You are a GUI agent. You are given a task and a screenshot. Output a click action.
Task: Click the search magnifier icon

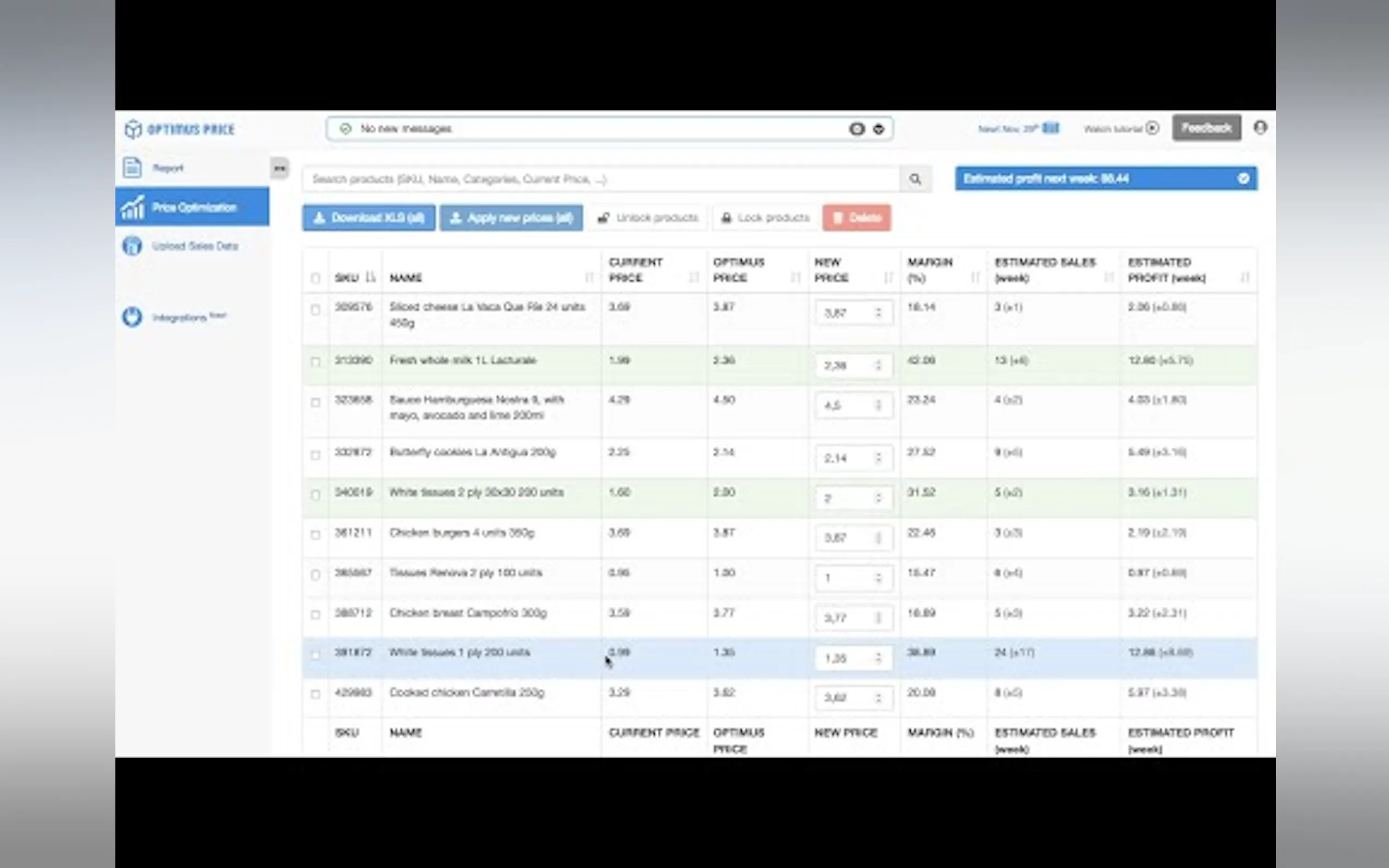pyautogui.click(x=915, y=179)
